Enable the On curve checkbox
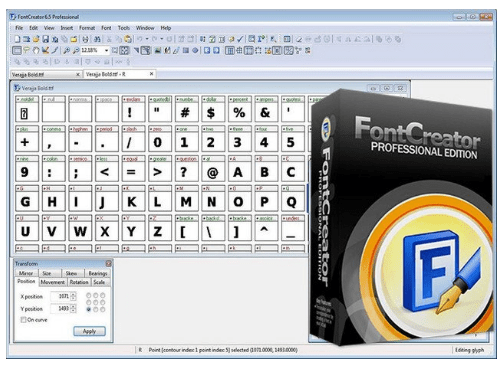The width and height of the screenshot is (504, 365). [23, 320]
